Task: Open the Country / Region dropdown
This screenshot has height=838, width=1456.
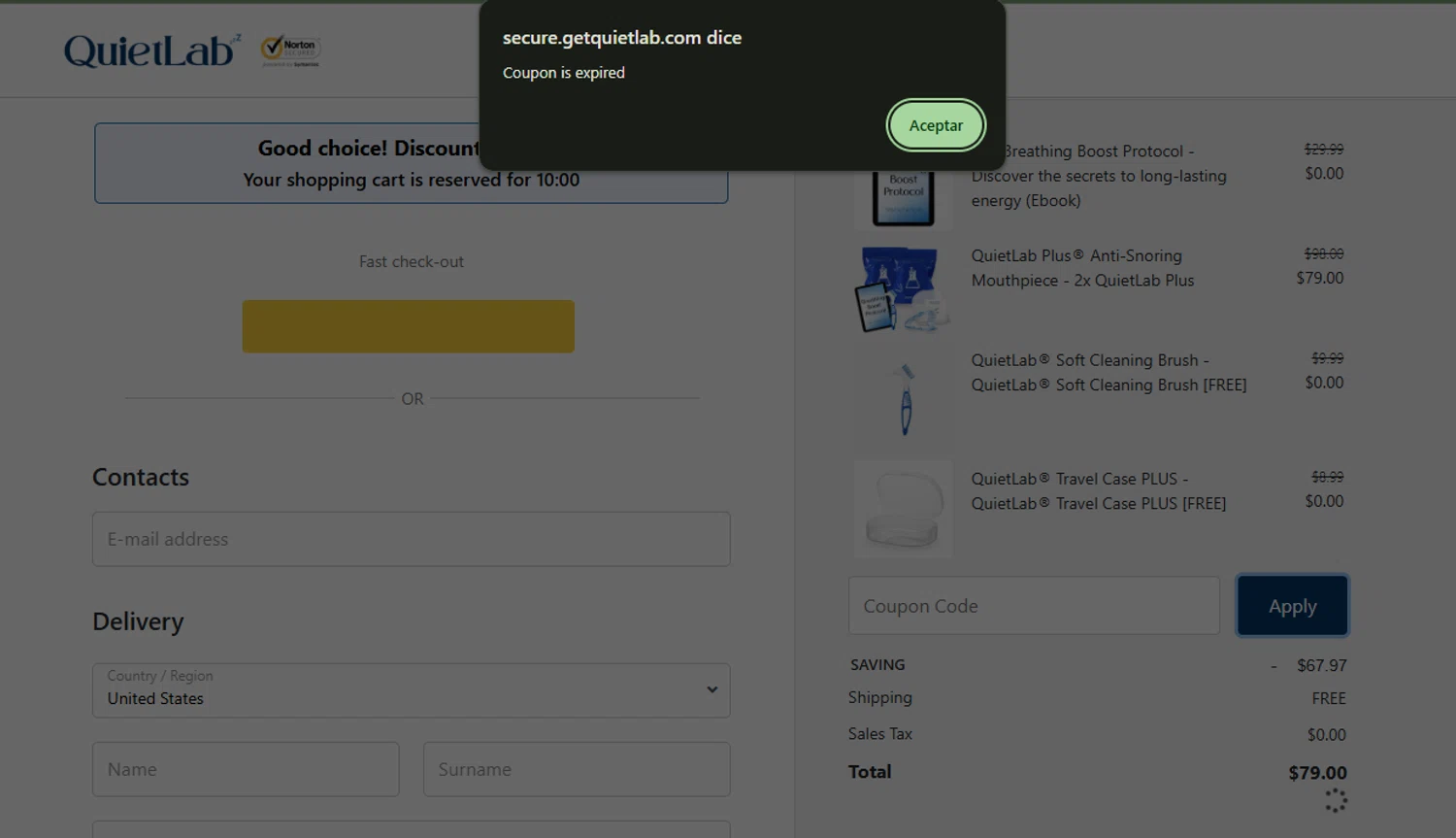Action: 412,690
